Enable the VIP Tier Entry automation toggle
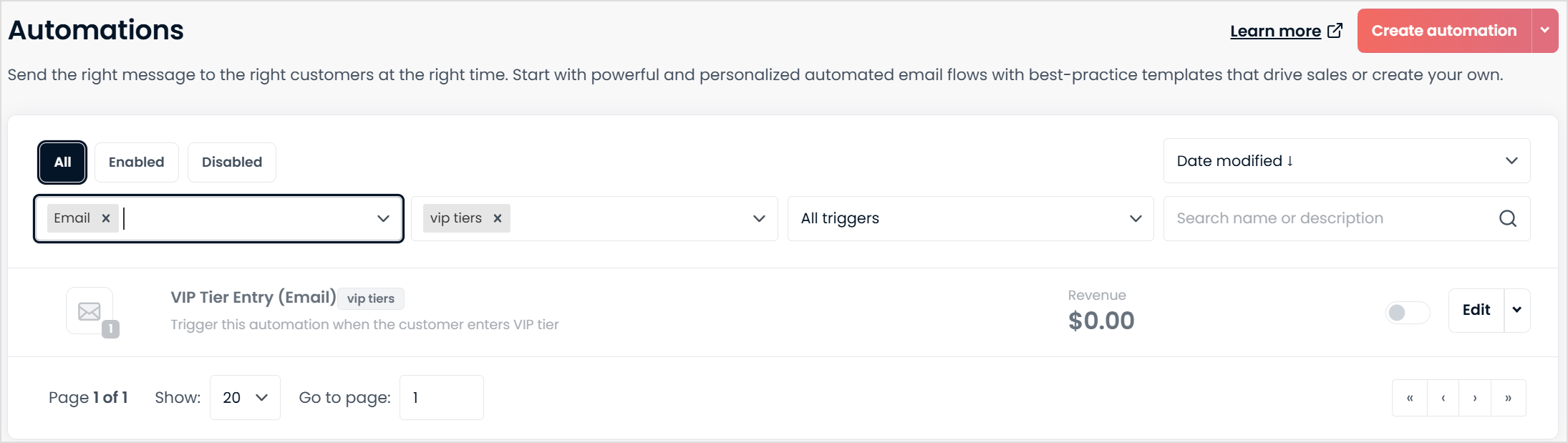Image resolution: width=1568 pixels, height=443 pixels. (1408, 312)
